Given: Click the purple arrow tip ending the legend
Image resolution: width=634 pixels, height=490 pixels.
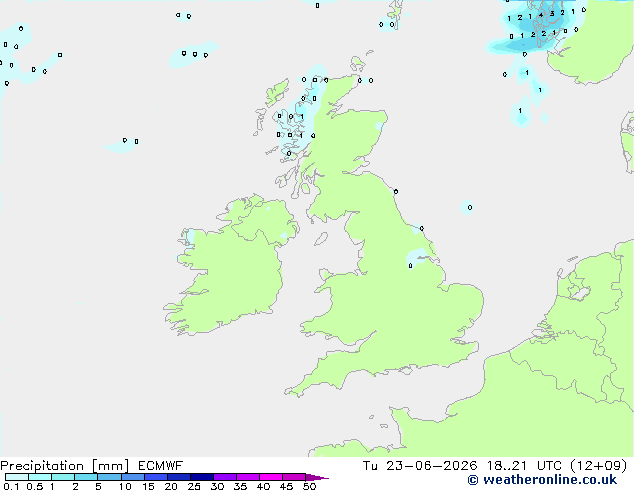Looking at the screenshot, I should 317,477.
